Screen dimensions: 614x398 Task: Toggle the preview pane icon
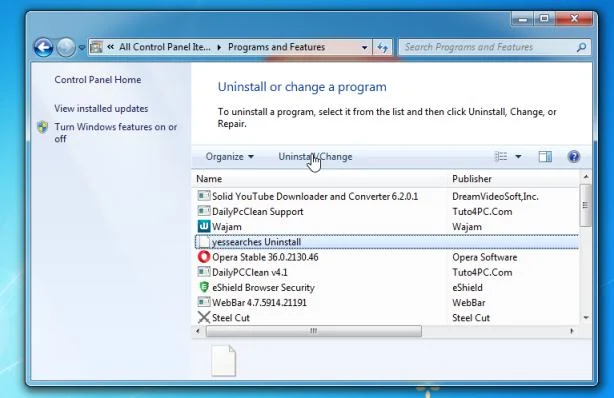coord(545,157)
